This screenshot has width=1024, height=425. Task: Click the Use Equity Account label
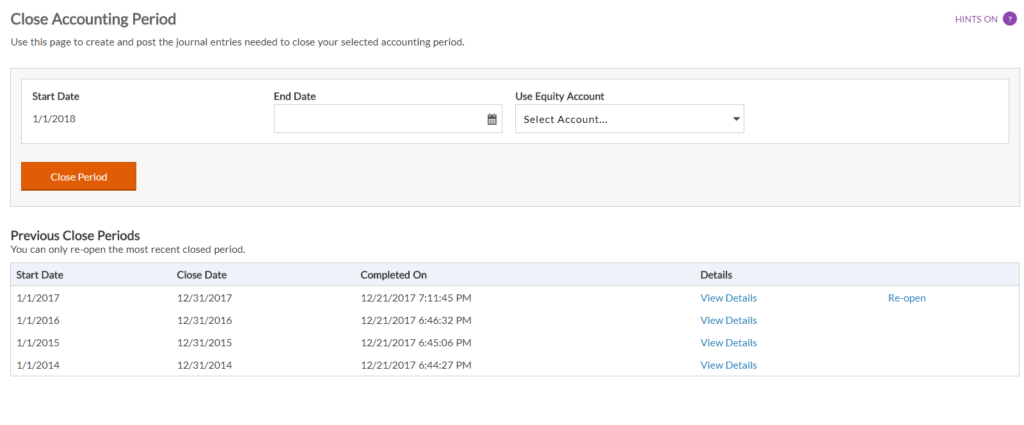click(560, 96)
